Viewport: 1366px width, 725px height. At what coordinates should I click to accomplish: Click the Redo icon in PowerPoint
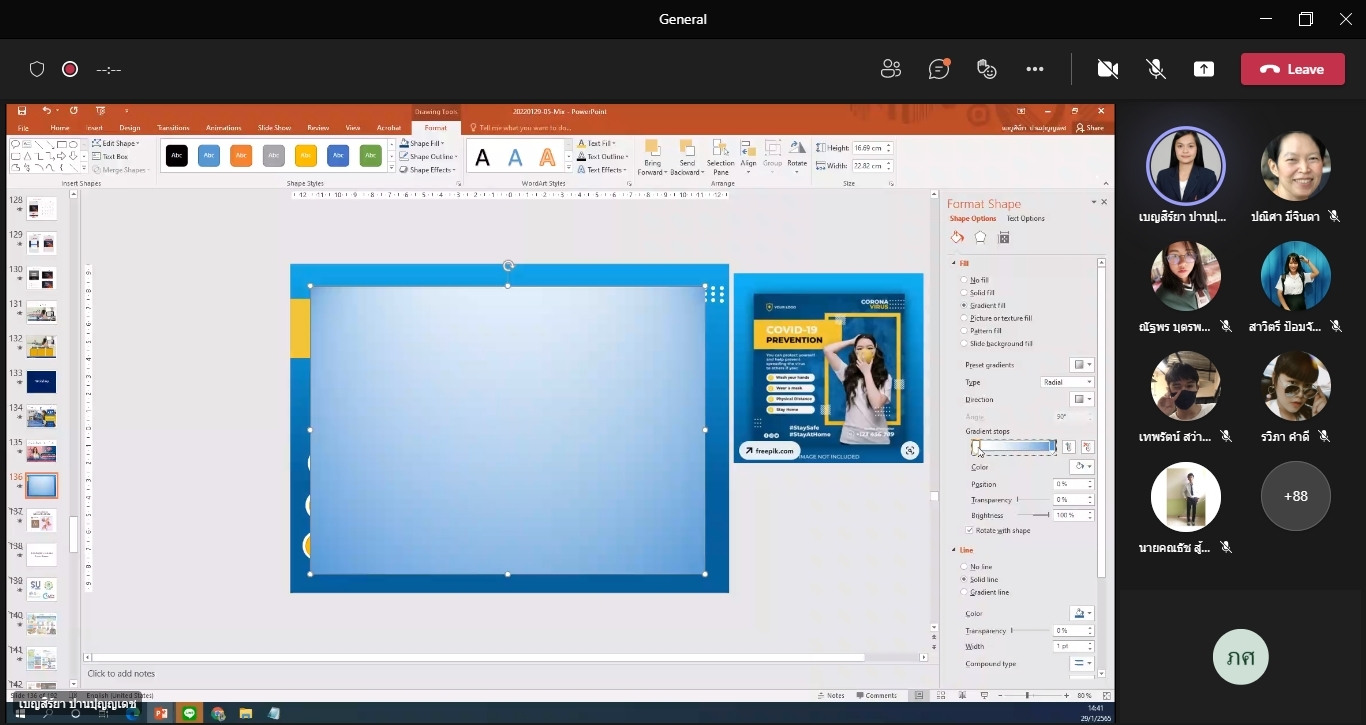(x=73, y=111)
